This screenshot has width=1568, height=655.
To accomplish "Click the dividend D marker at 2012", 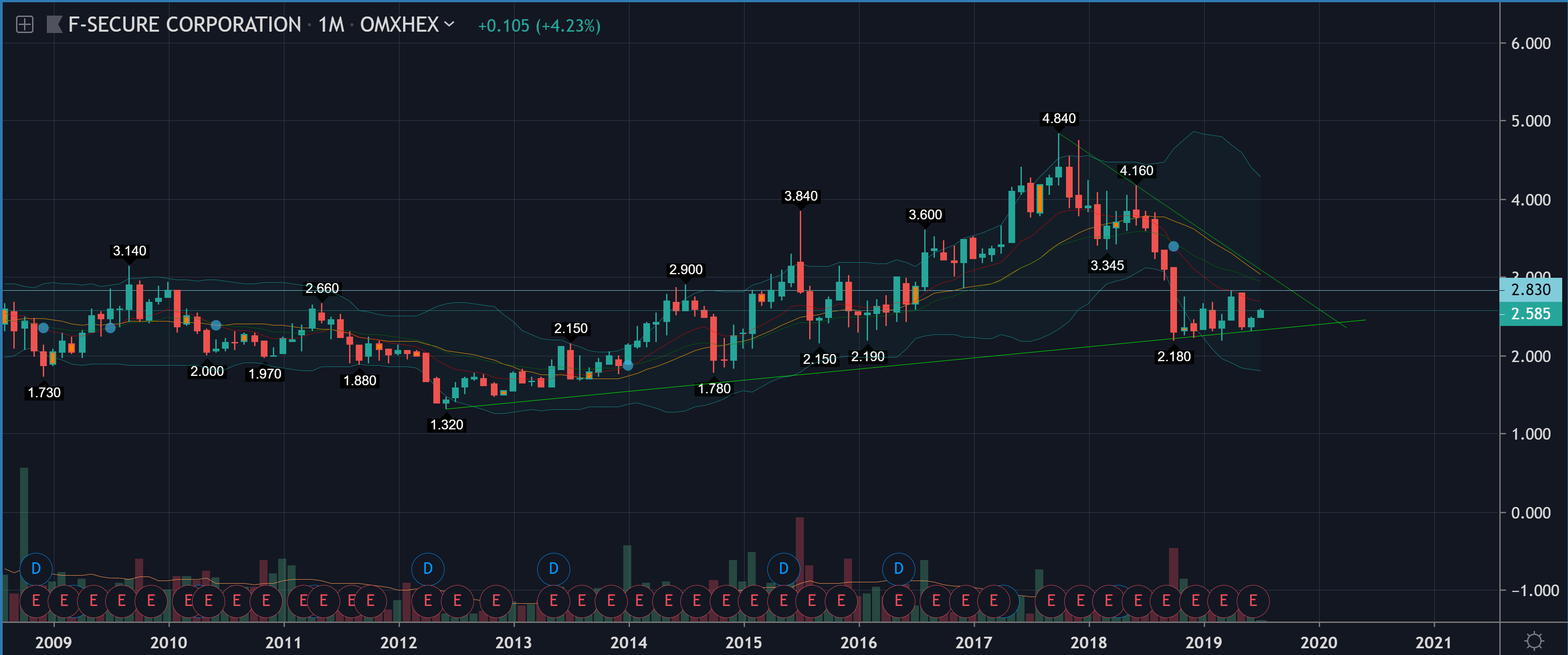I will [x=427, y=568].
